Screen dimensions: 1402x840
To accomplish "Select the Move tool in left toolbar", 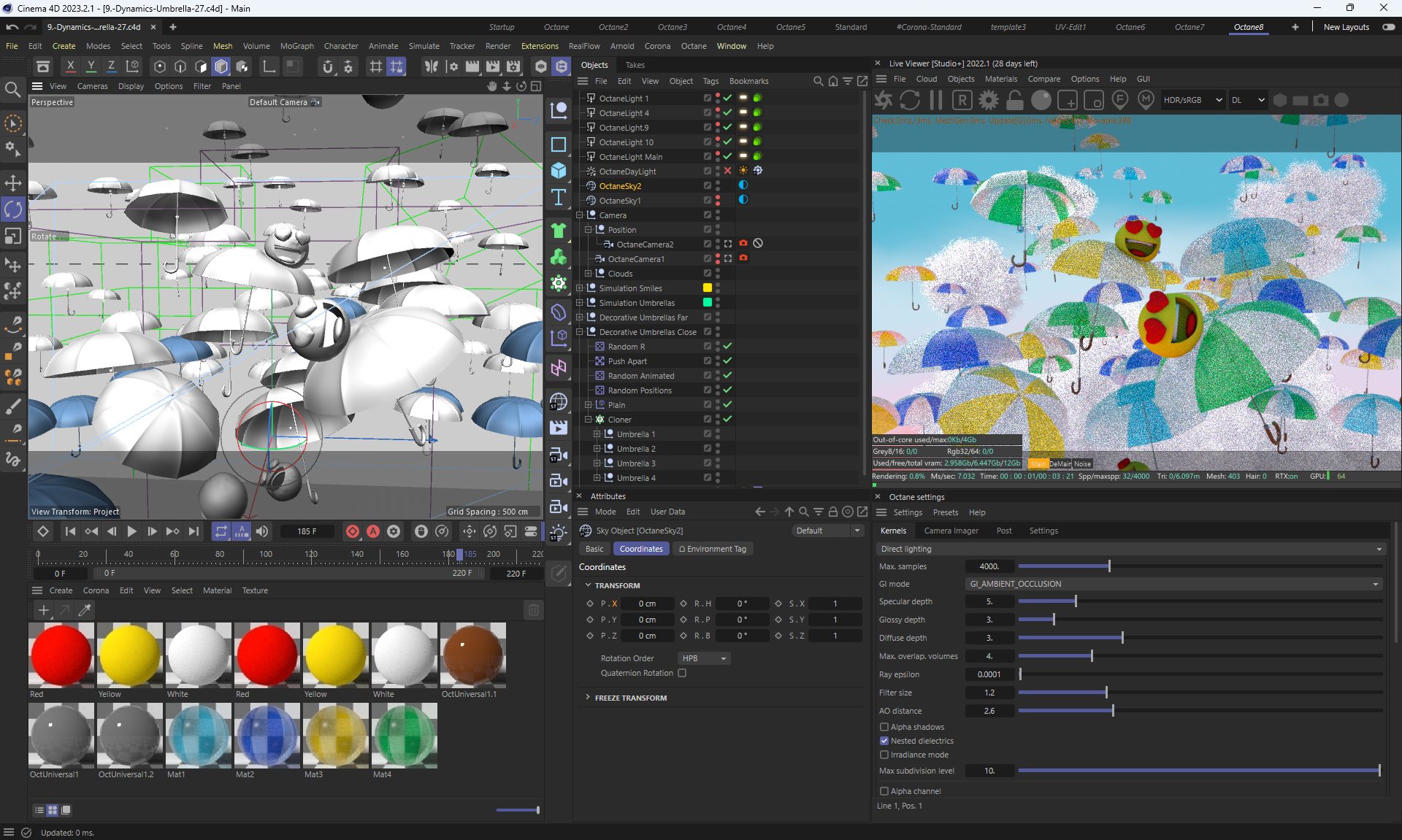I will (x=13, y=182).
